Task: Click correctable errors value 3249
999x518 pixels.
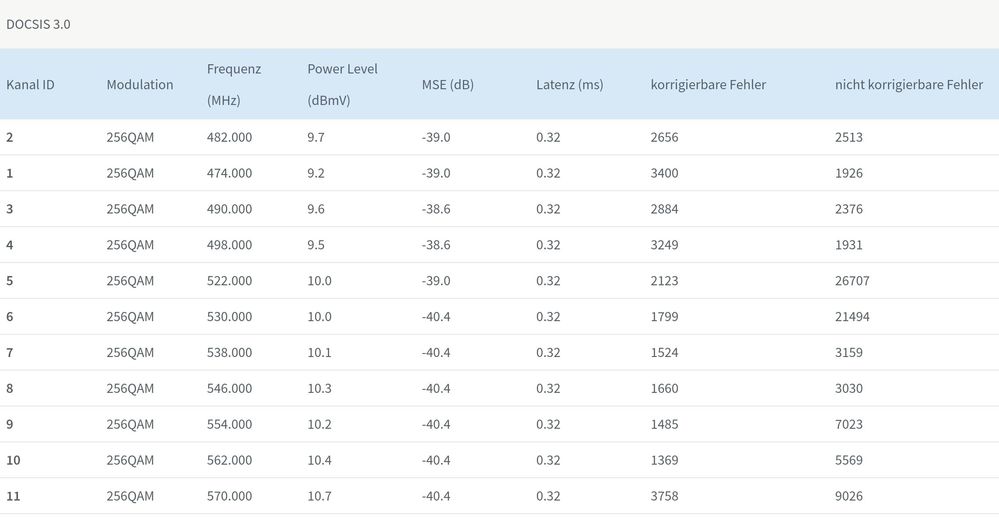Action: click(x=664, y=245)
